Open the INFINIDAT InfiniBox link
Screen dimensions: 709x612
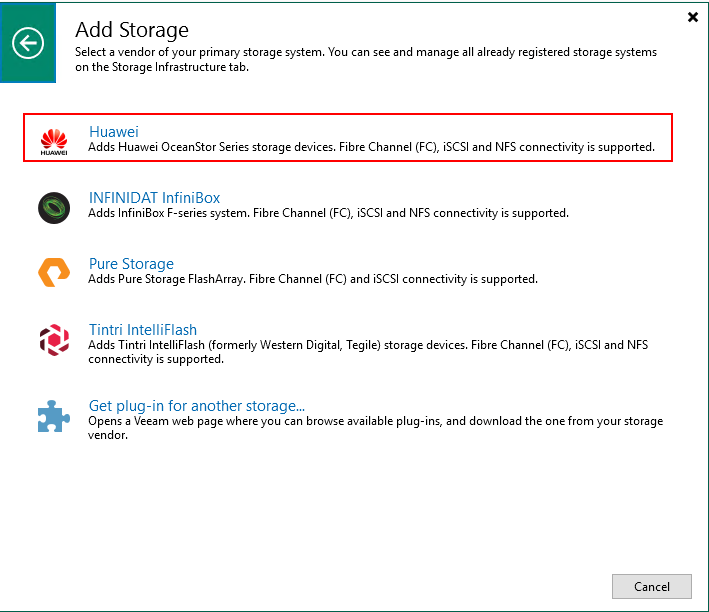click(154, 198)
